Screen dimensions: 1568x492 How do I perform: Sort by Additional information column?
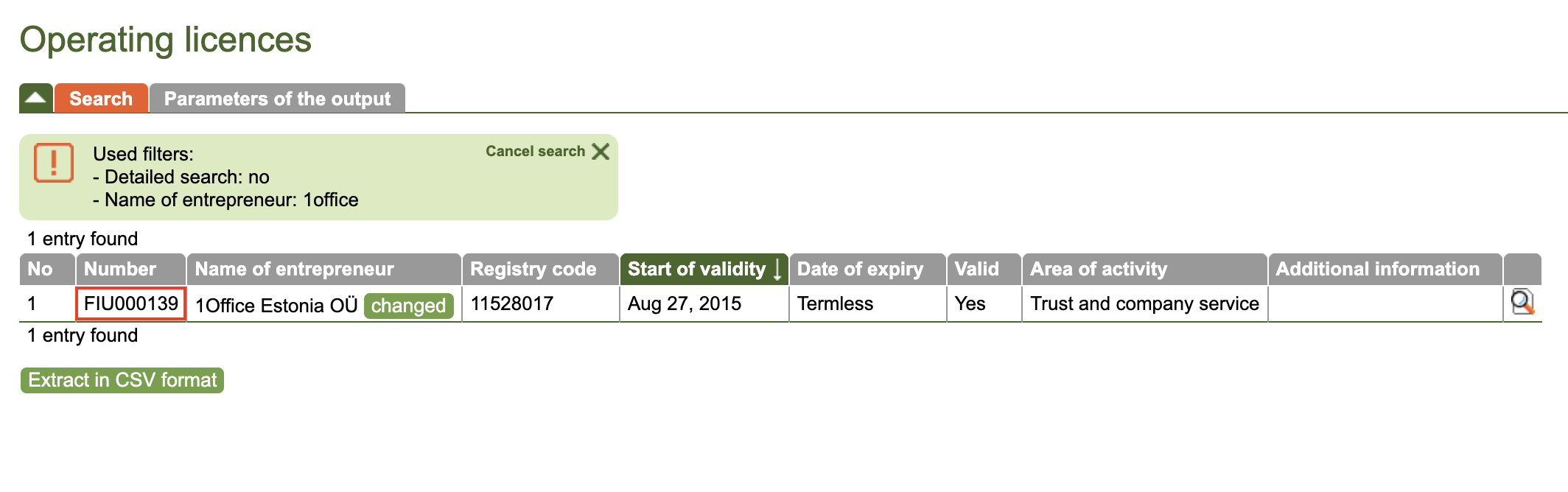pyautogui.click(x=1377, y=270)
